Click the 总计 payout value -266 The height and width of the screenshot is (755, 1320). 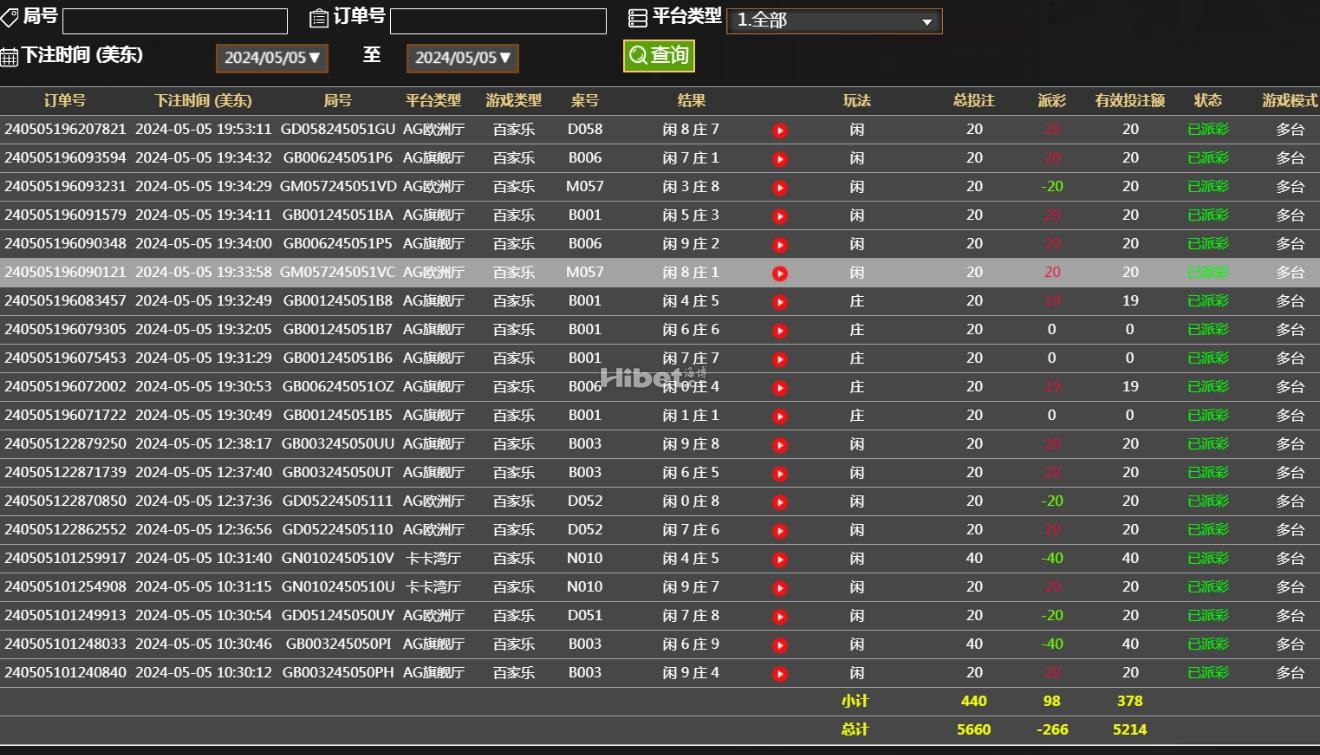(x=1052, y=729)
